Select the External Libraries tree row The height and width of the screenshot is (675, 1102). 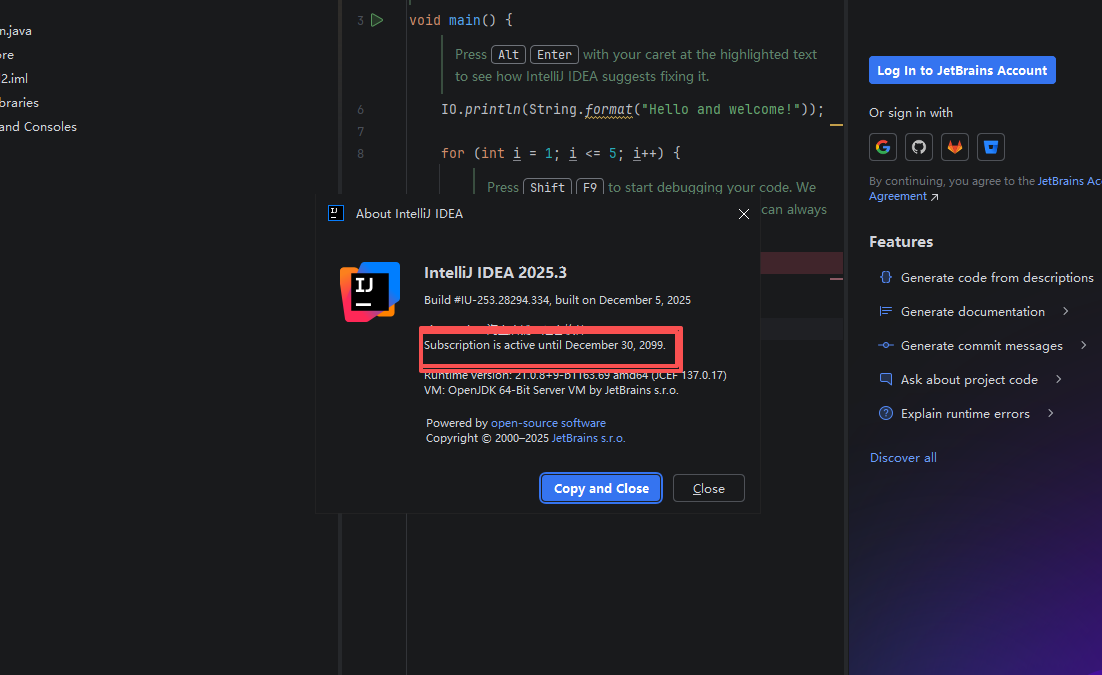[x=20, y=103]
